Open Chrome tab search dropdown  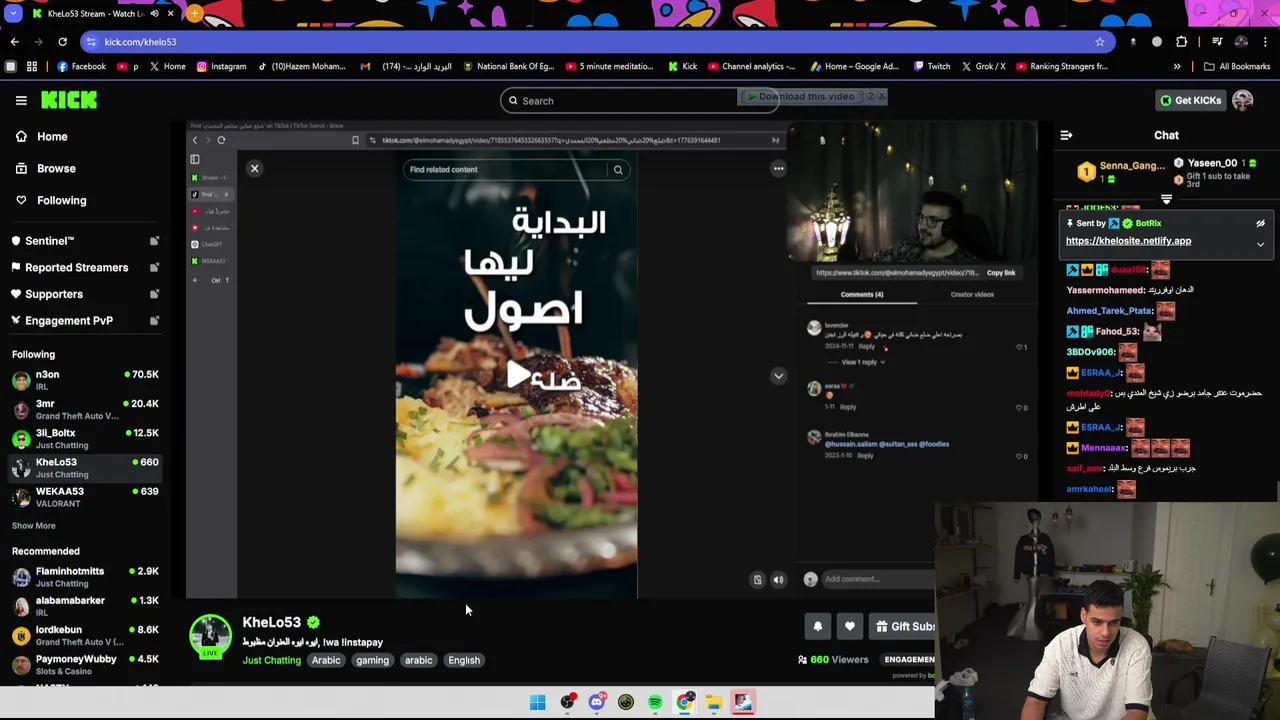coord(13,14)
